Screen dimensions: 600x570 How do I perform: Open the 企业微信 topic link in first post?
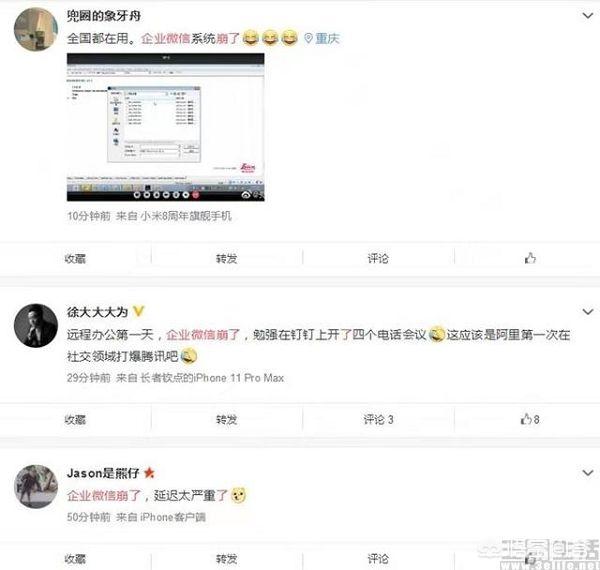click(166, 38)
